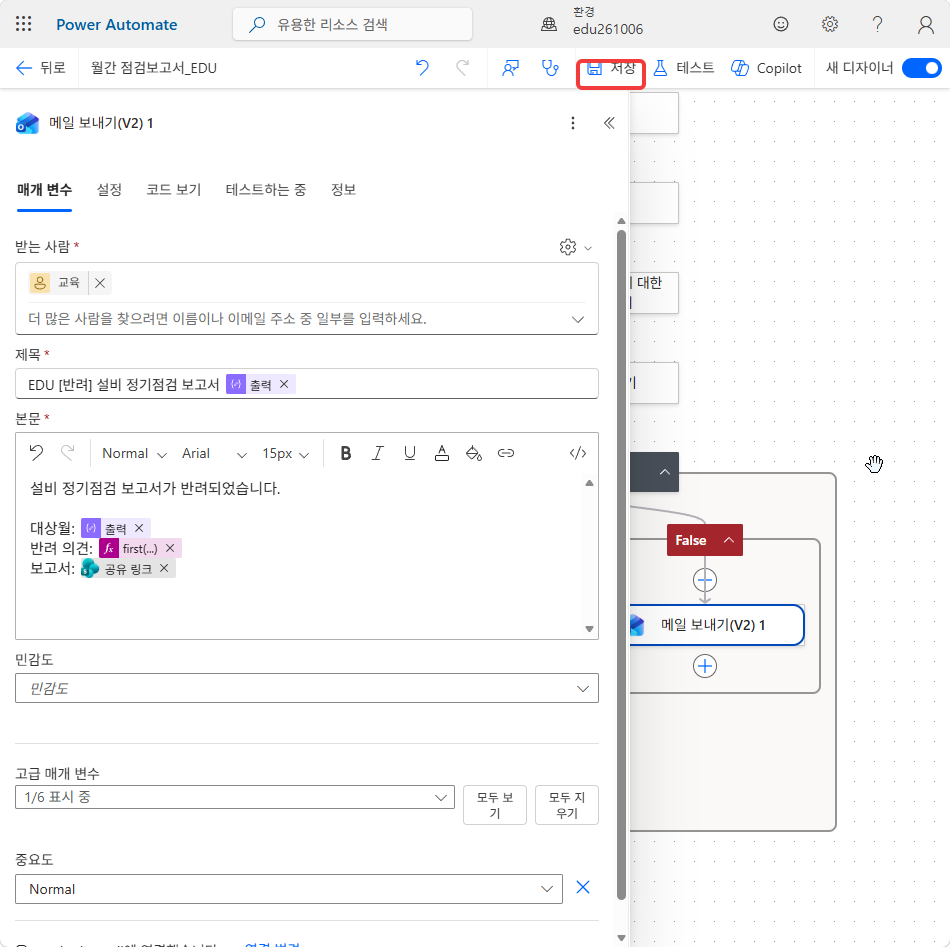Open the environment picker edu261006
950x947 pixels.
(x=593, y=22)
